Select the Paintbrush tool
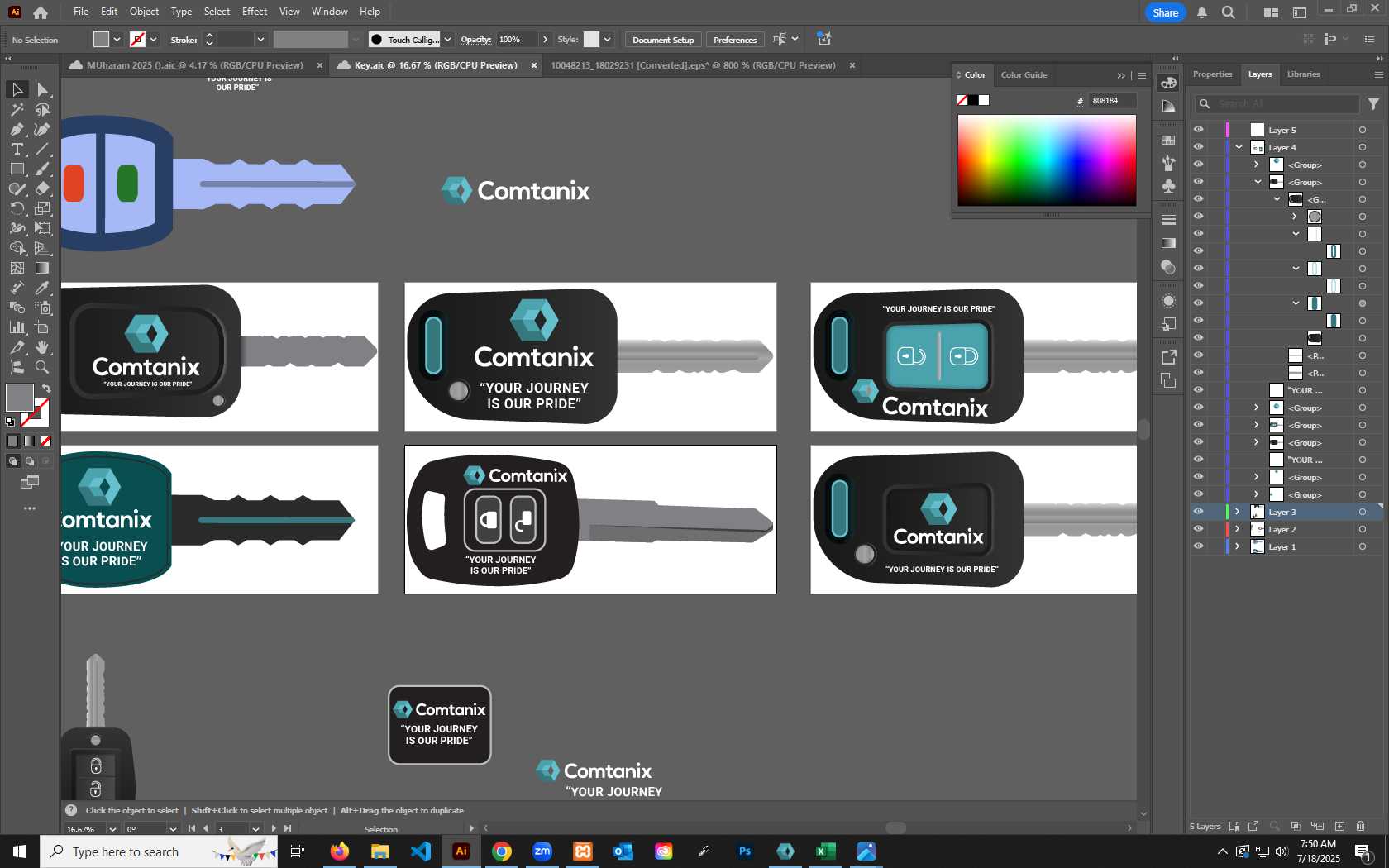 pos(42,169)
